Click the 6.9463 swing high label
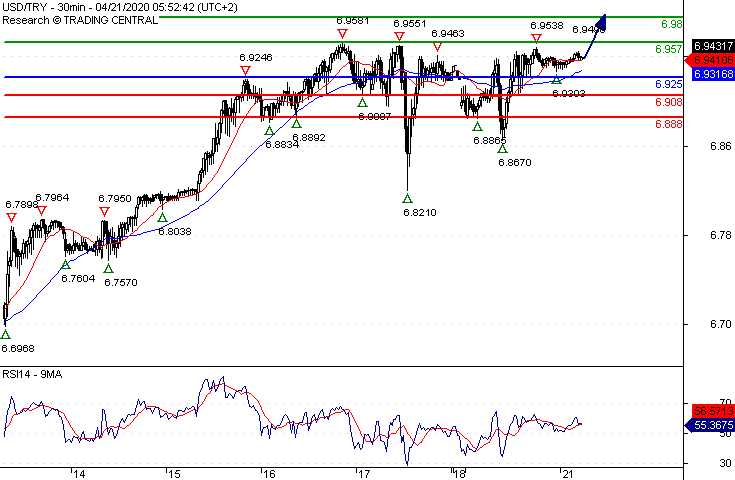This screenshot has width=735, height=480. click(x=448, y=34)
